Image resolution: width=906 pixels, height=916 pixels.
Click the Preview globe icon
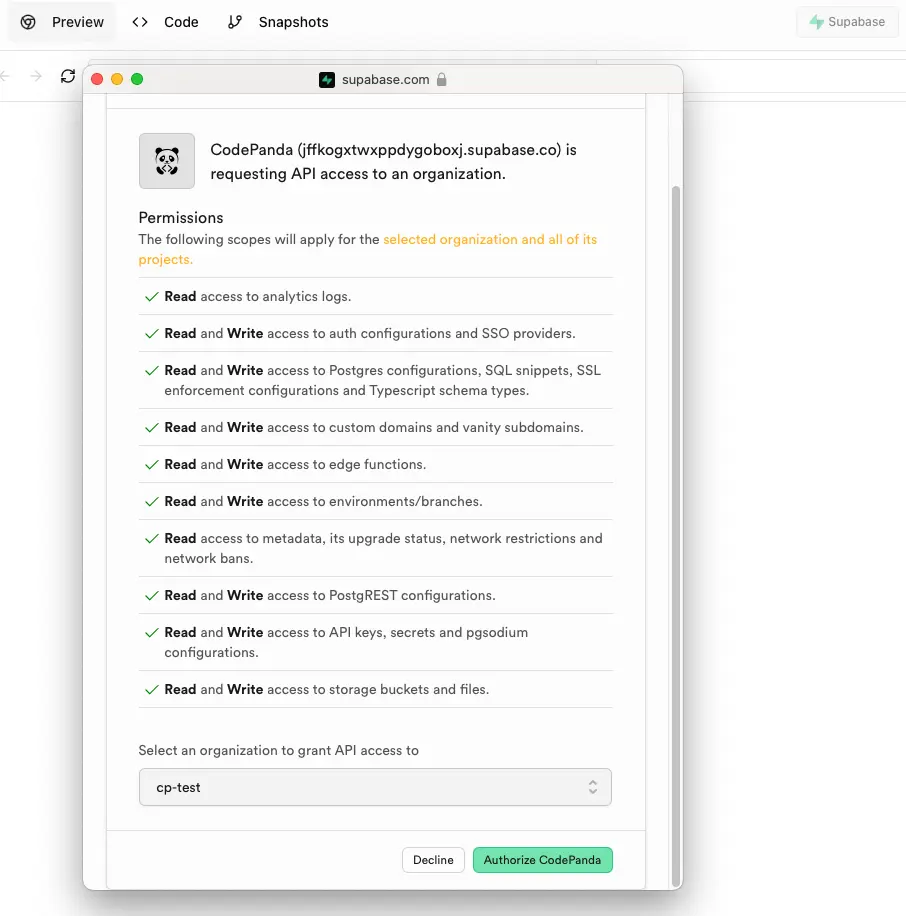pyautogui.click(x=27, y=21)
